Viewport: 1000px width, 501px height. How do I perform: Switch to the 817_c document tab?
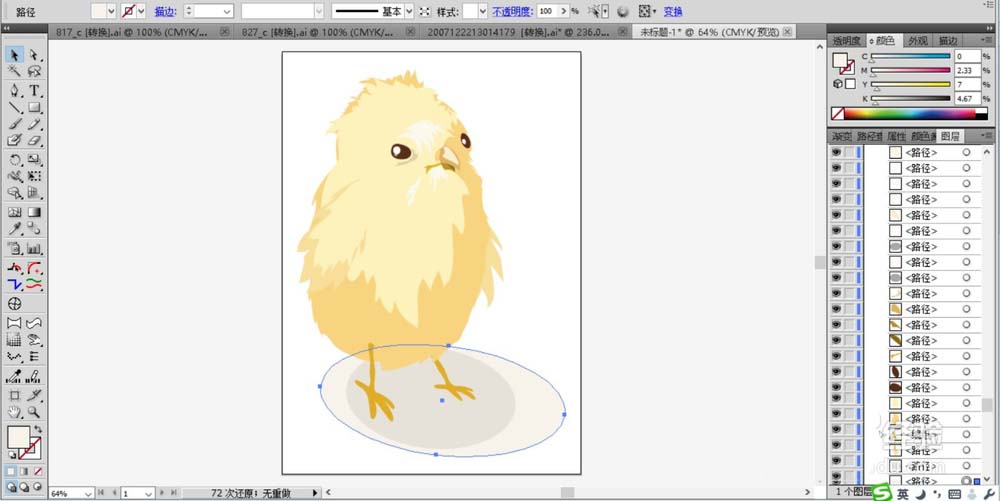coord(131,32)
